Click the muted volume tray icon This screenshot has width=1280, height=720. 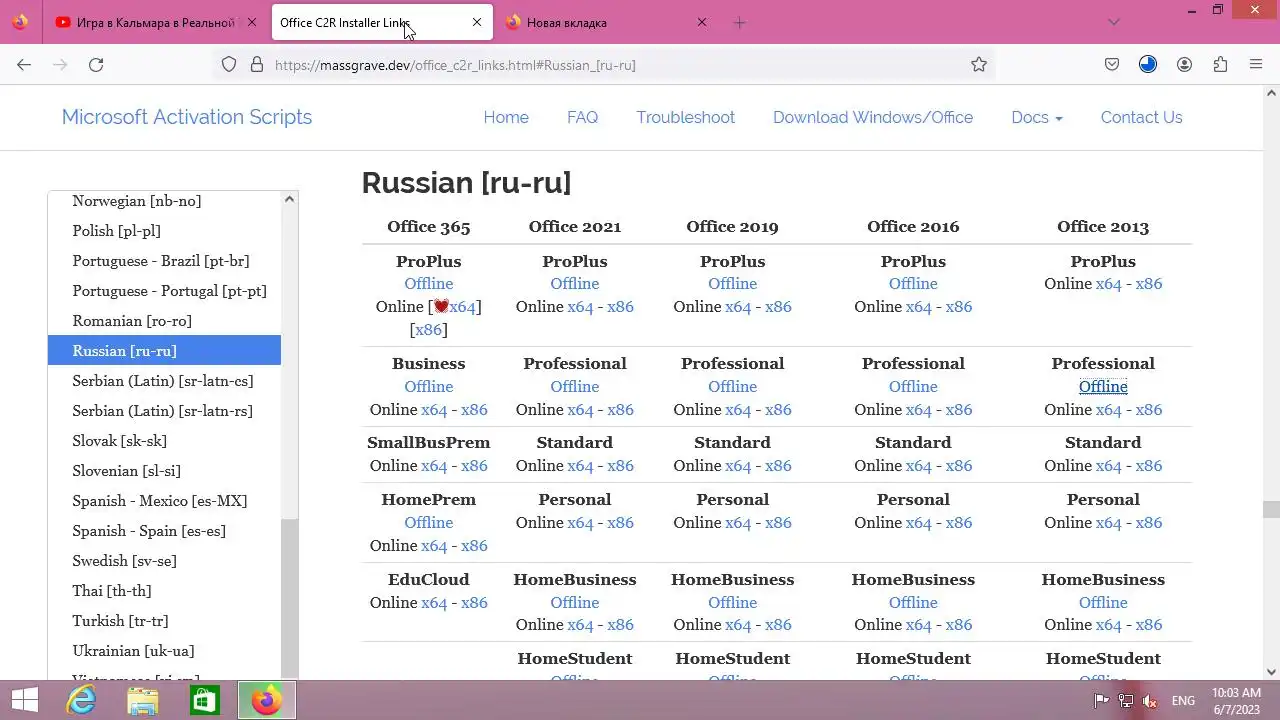pyautogui.click(x=1151, y=701)
